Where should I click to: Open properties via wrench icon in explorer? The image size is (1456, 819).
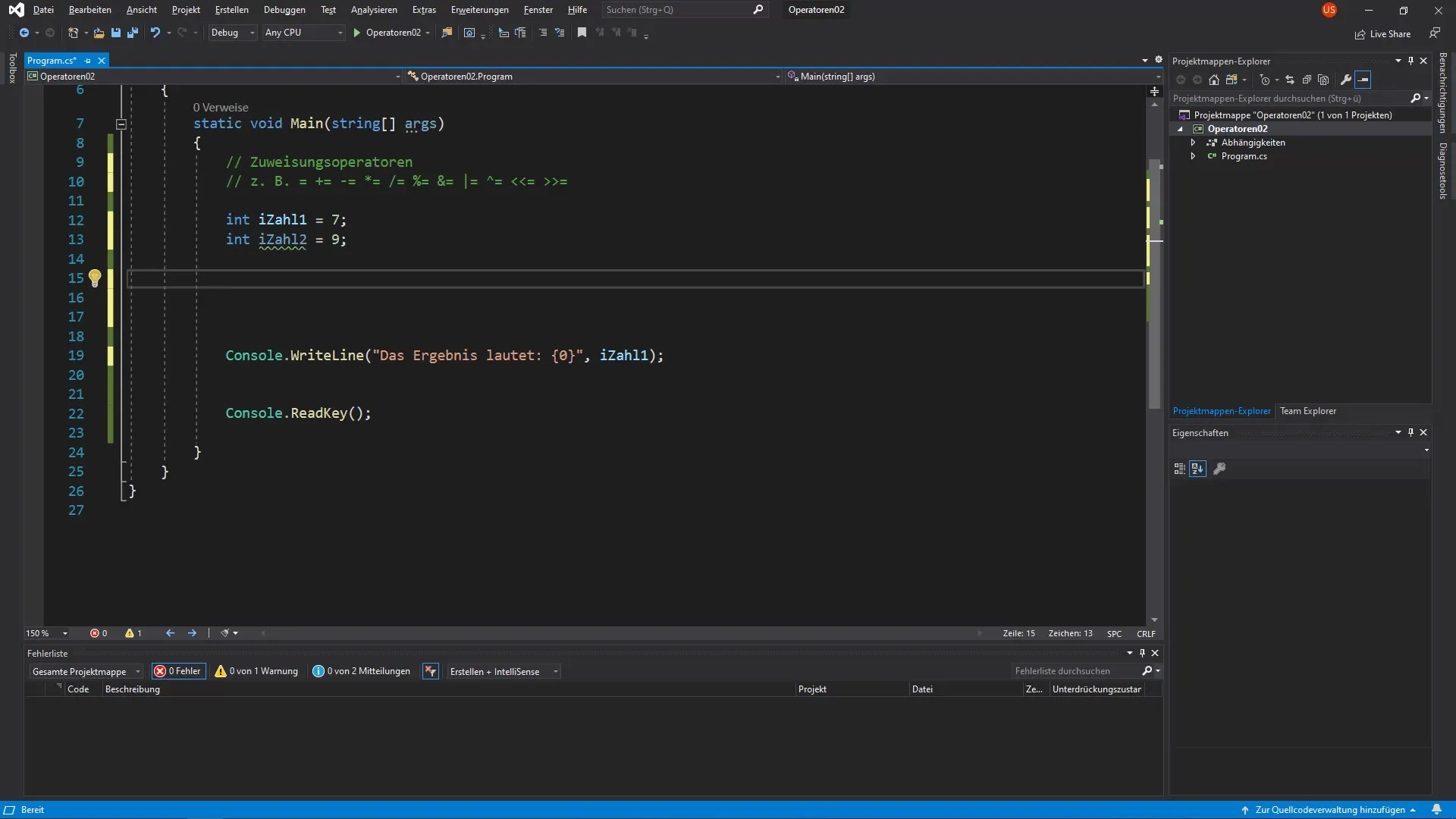[1346, 80]
